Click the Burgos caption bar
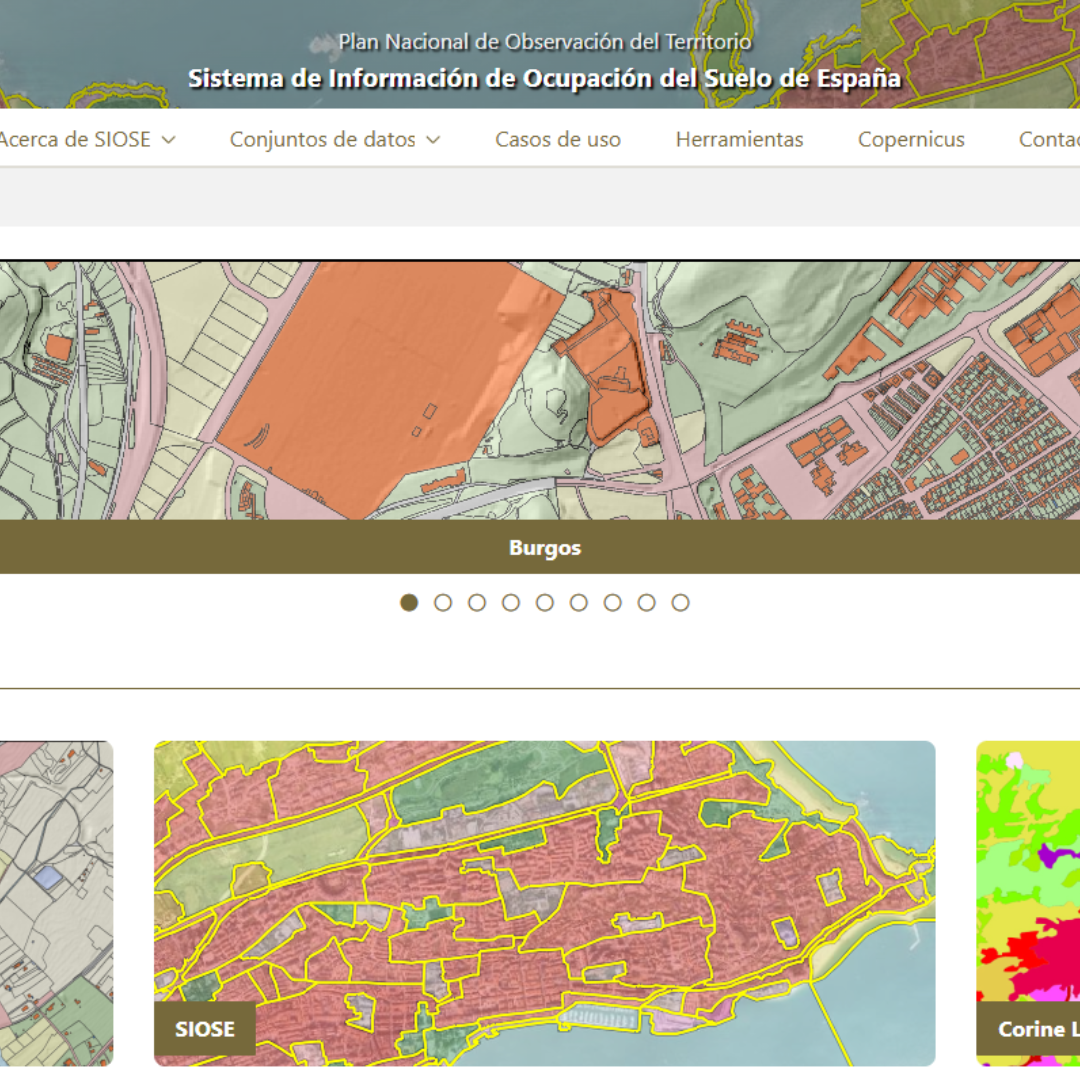This screenshot has height=1080, width=1080. pyautogui.click(x=544, y=548)
